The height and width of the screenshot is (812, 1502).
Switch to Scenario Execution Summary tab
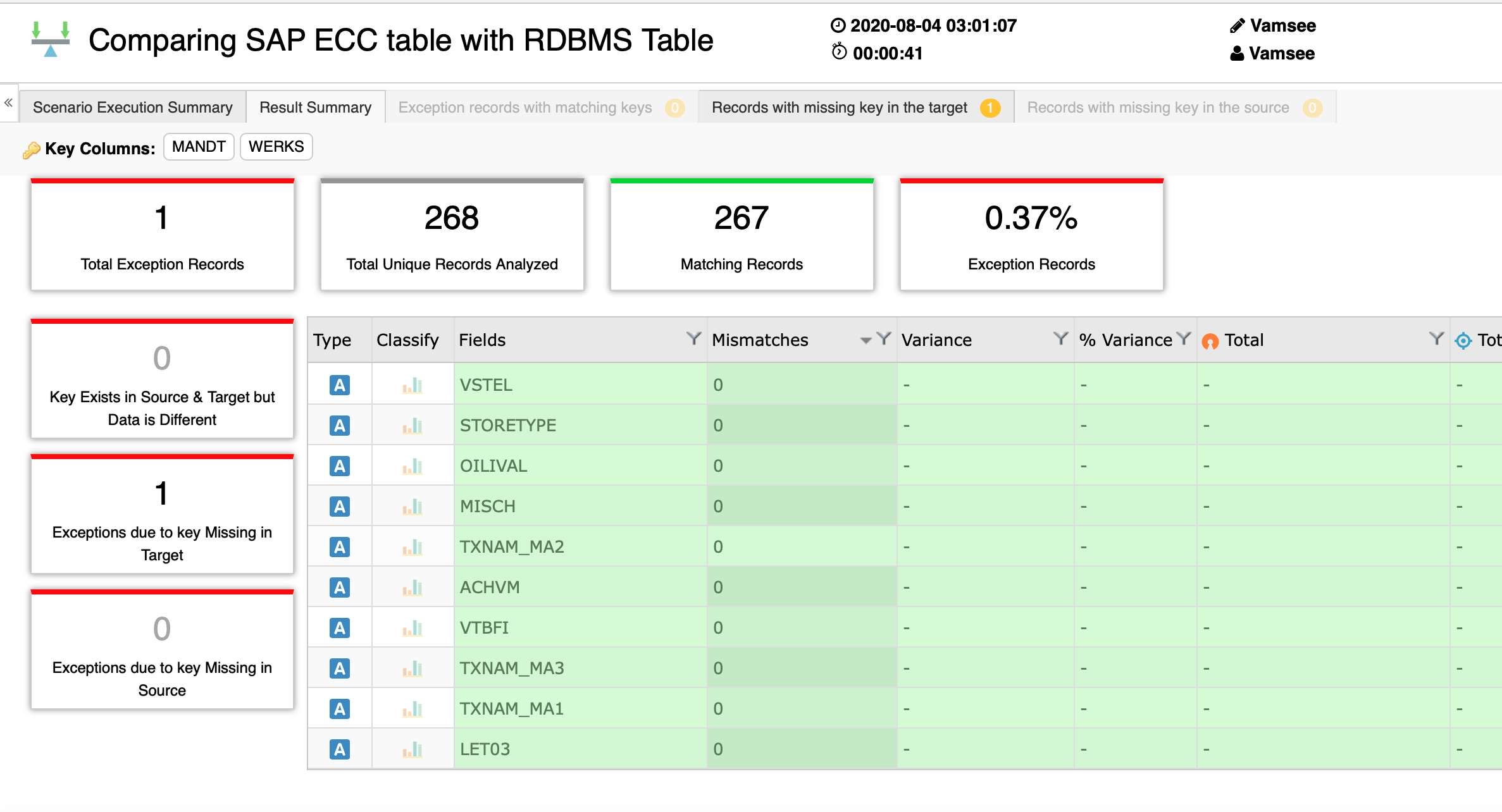[133, 108]
